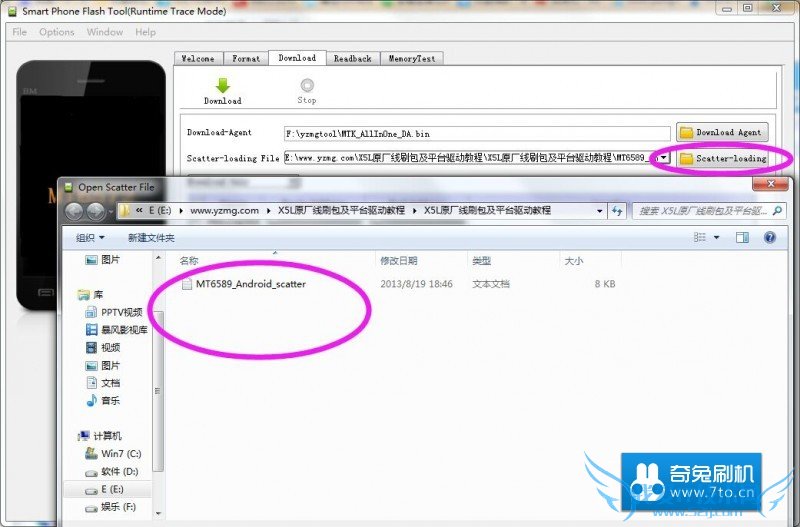This screenshot has height=527, width=800.
Task: Click the 新建文件夹 button
Action: (x=151, y=238)
